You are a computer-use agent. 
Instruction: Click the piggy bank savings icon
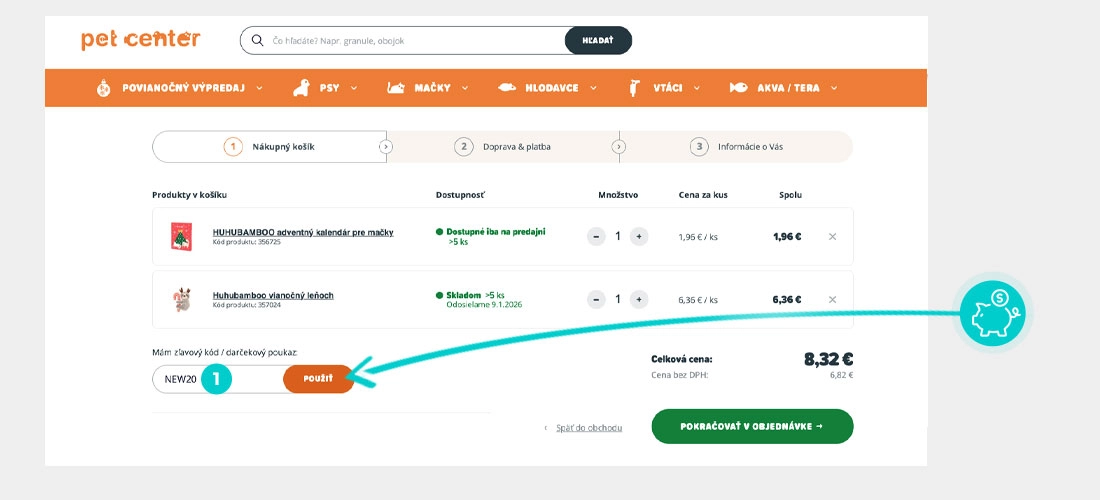coord(991,313)
